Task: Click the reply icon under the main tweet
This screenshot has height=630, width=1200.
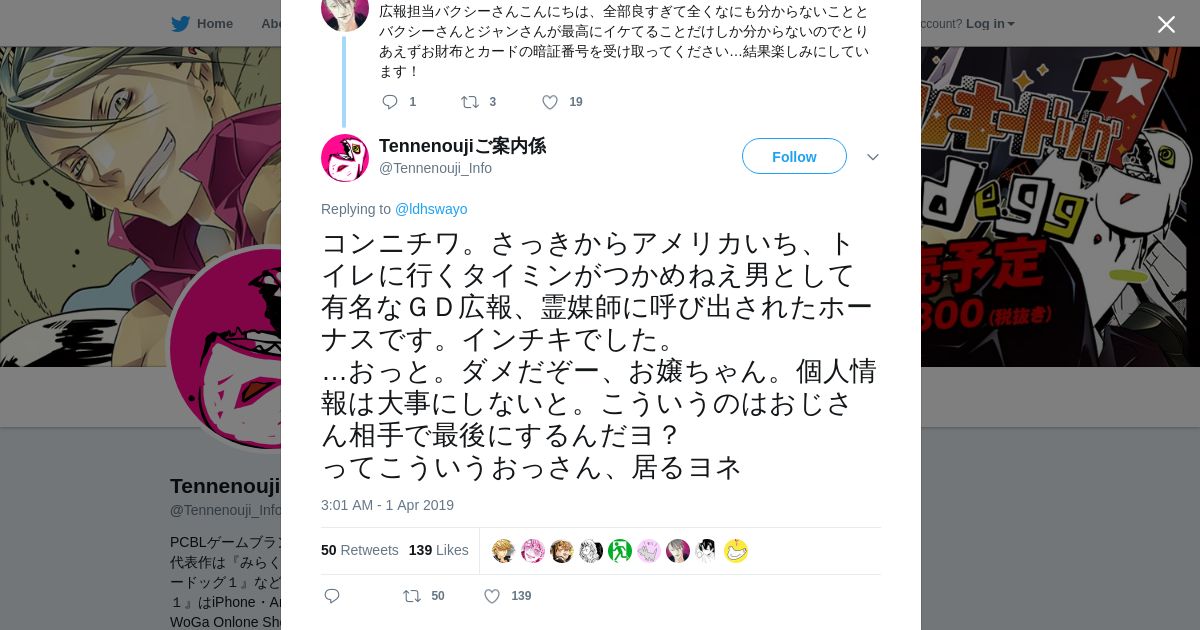Action: tap(332, 596)
